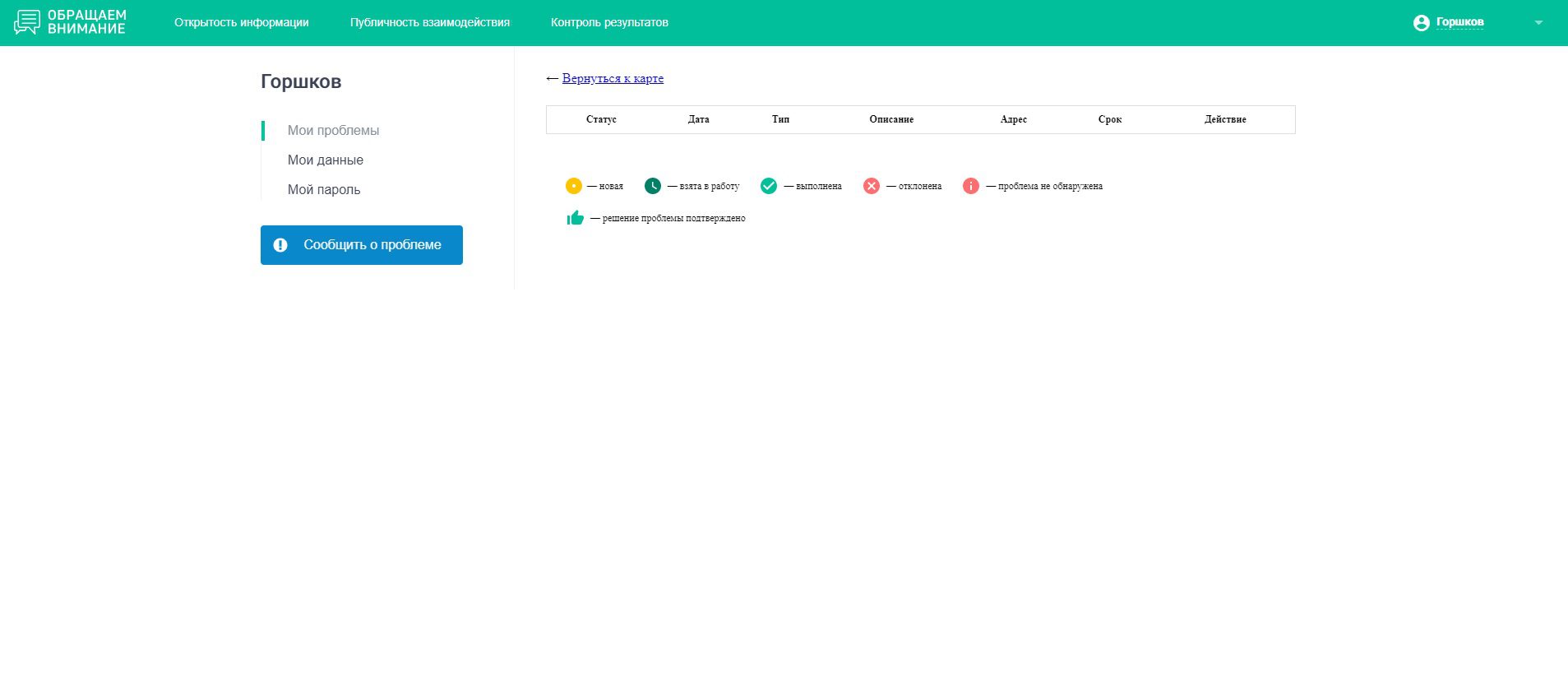
Task: Click the red info 'проблема не обнаружена' icon
Action: 970,186
